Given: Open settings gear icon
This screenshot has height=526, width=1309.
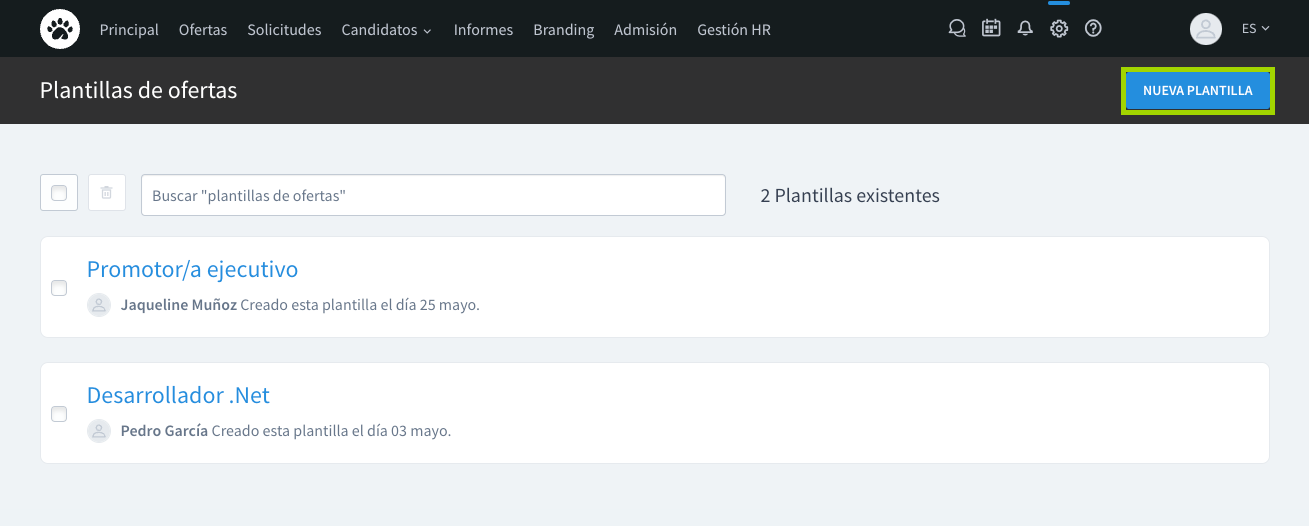Looking at the screenshot, I should 1059,29.
